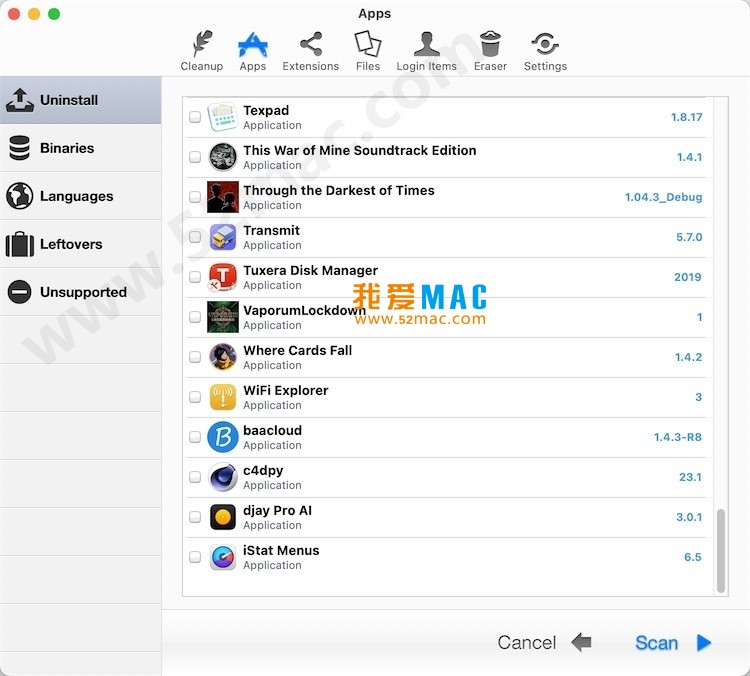Click the Tuxera Disk Manager icon
The image size is (750, 676).
222,277
